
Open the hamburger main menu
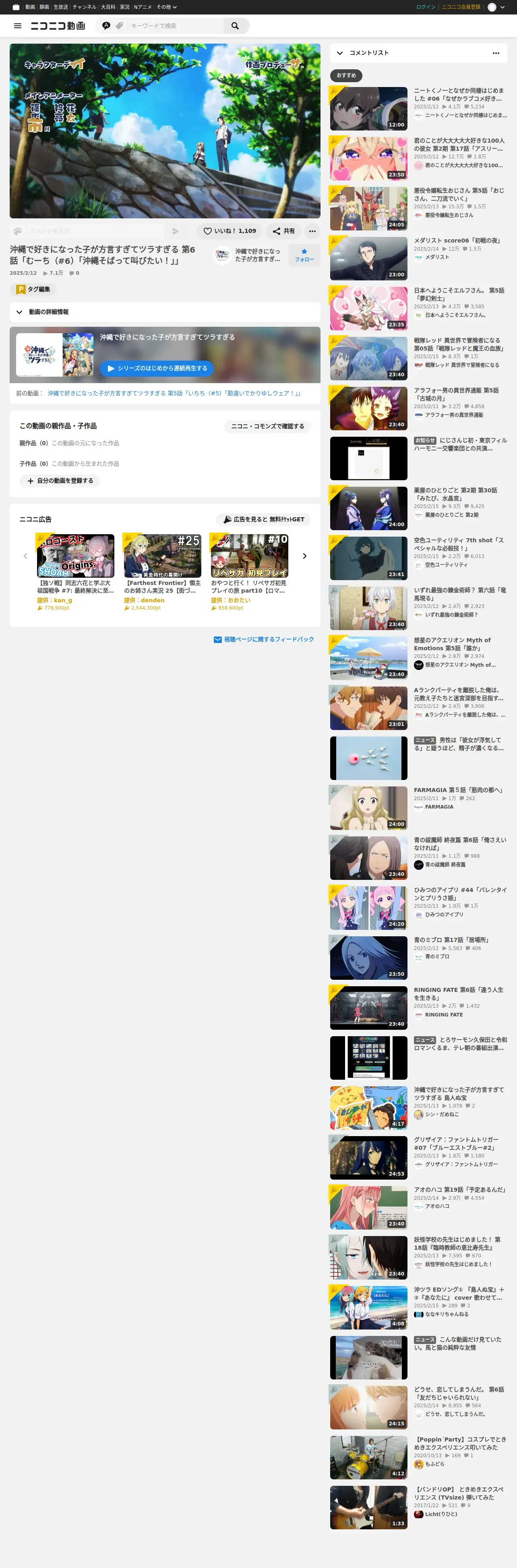[18, 25]
